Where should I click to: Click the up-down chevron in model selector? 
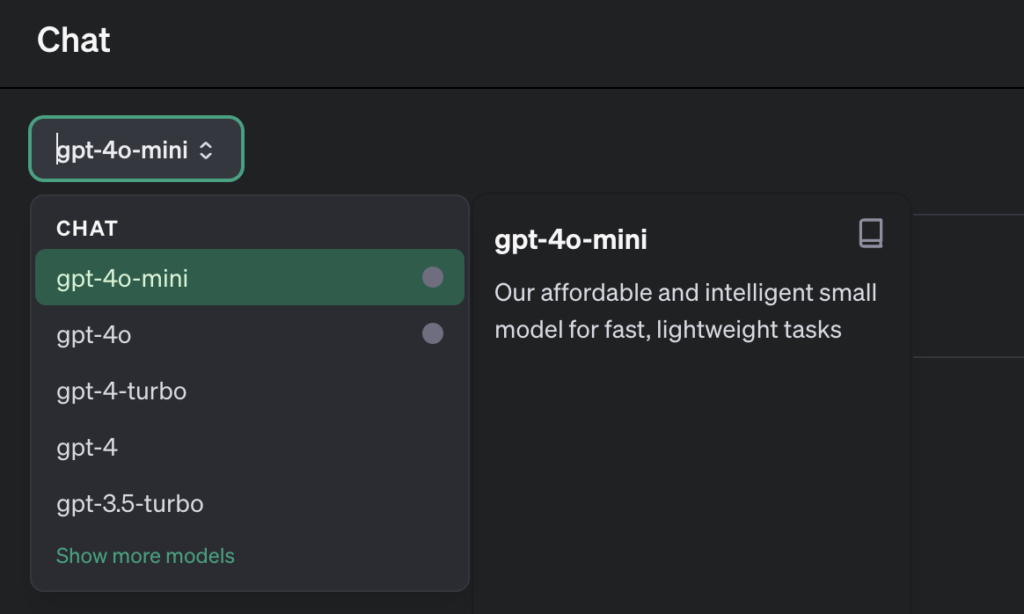pyautogui.click(x=206, y=150)
